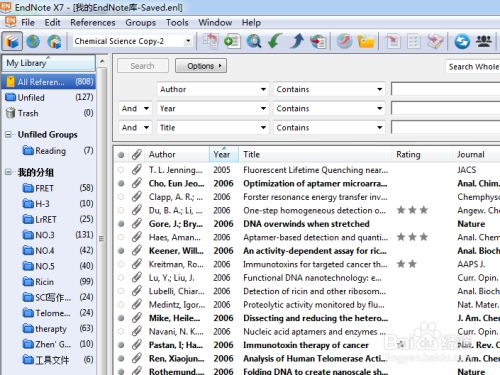The height and width of the screenshot is (375, 500).
Task: Click the New Reference icon
Action: [232, 41]
